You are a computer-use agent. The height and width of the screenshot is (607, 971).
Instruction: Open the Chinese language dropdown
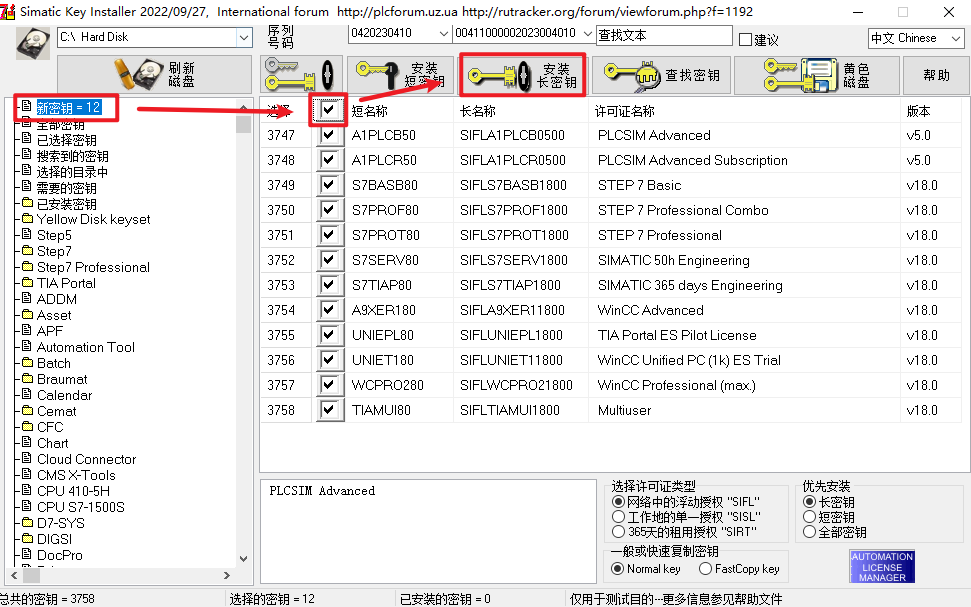pos(956,38)
